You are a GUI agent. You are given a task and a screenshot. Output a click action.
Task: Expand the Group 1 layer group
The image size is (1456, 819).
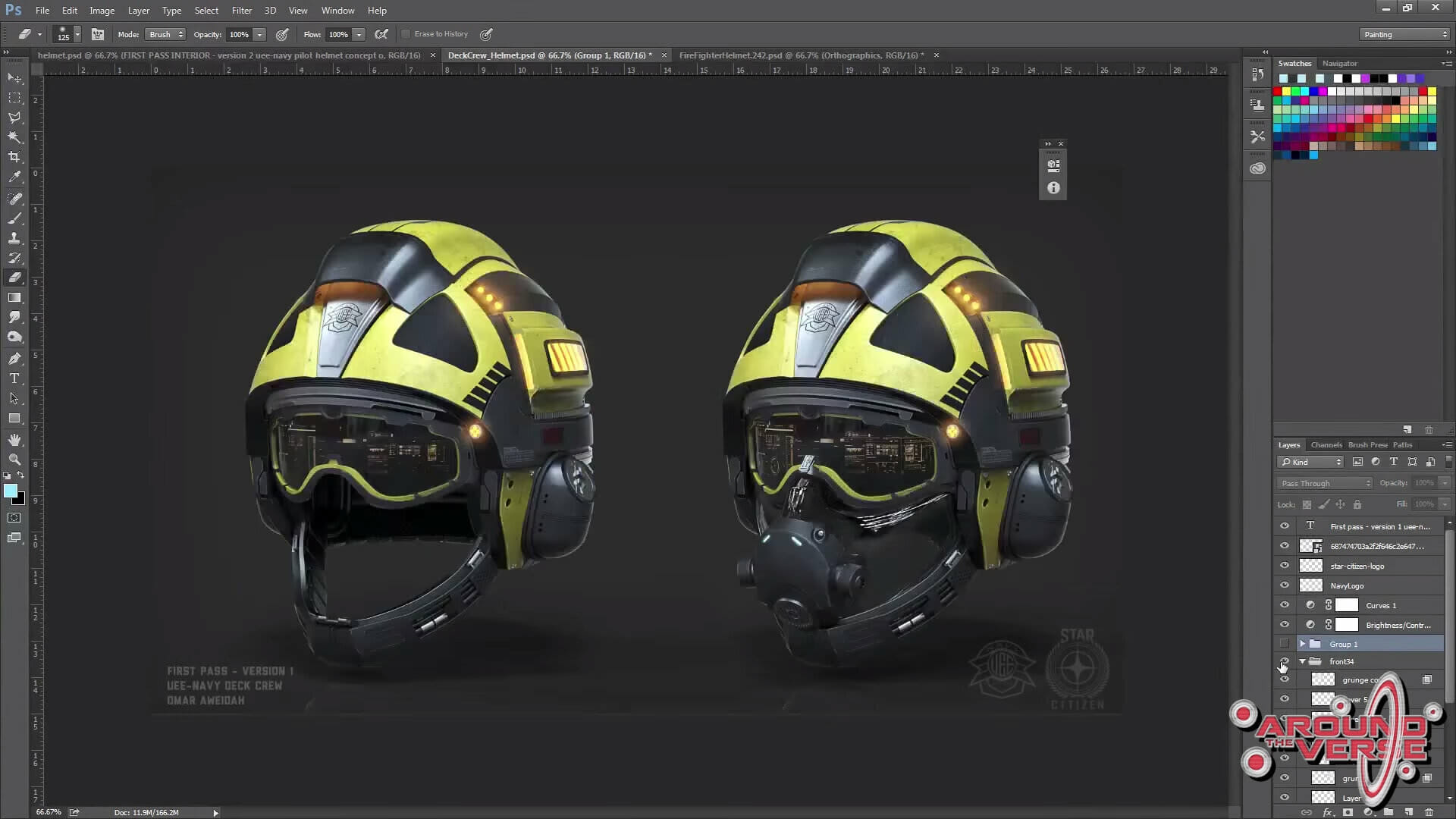[1302, 644]
